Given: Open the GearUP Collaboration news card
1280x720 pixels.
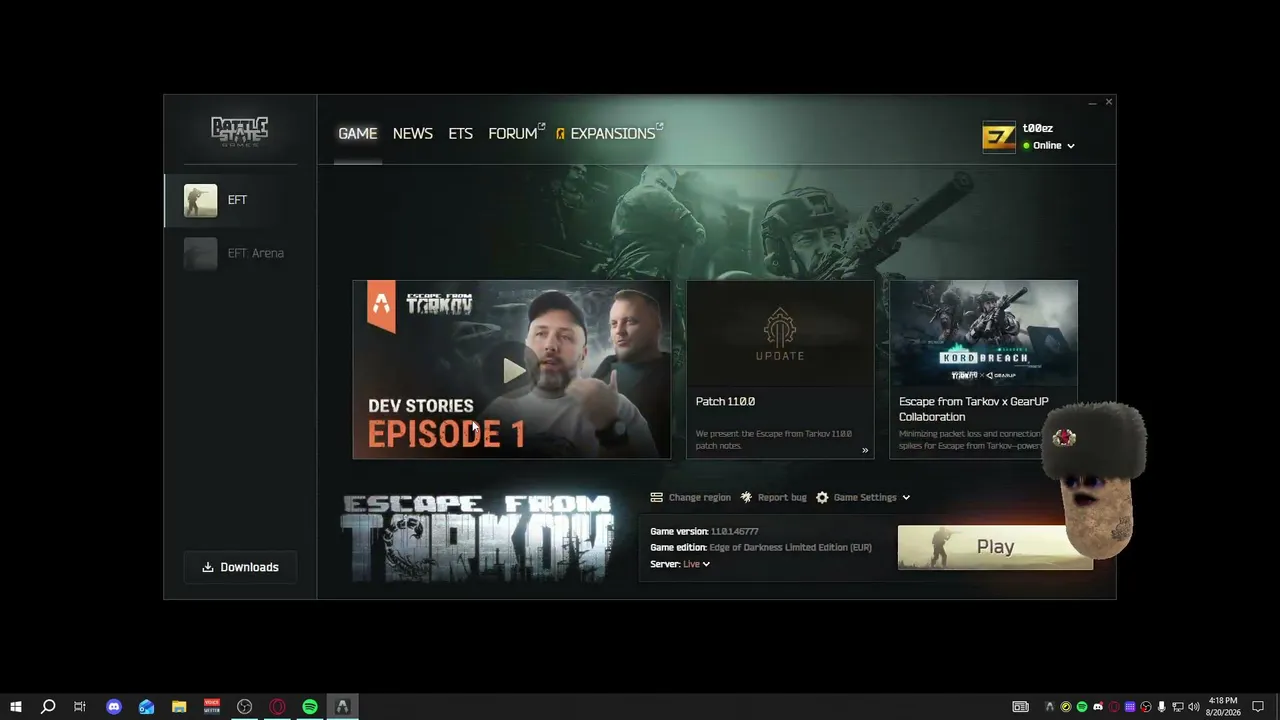Looking at the screenshot, I should (983, 370).
